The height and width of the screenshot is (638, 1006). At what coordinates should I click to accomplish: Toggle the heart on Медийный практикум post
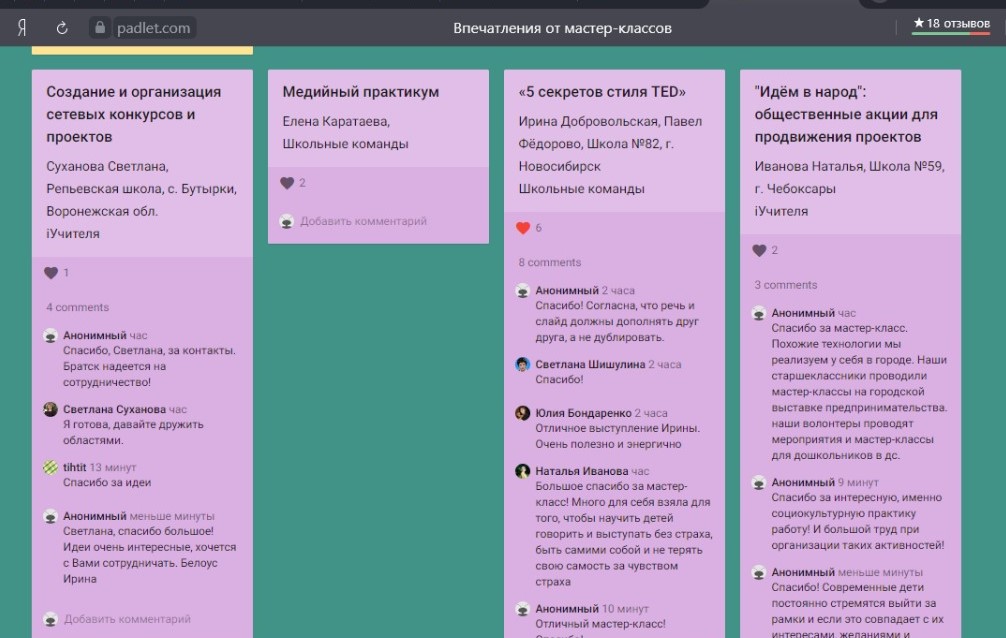pos(287,183)
